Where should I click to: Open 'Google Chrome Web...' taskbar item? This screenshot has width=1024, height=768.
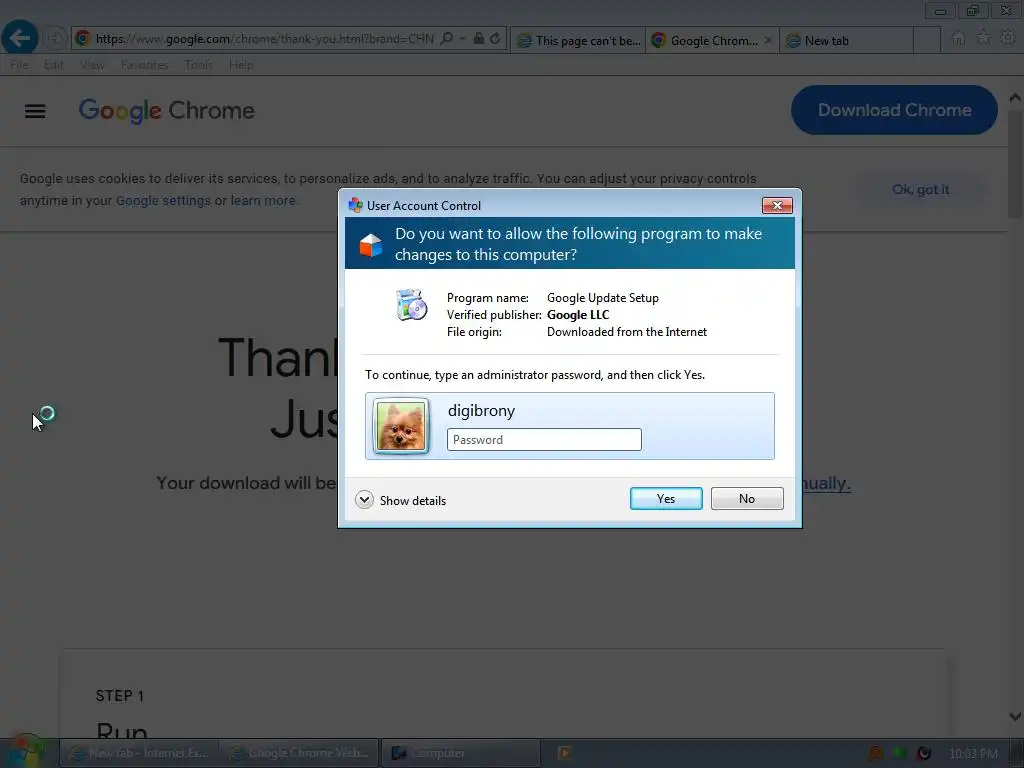point(300,753)
